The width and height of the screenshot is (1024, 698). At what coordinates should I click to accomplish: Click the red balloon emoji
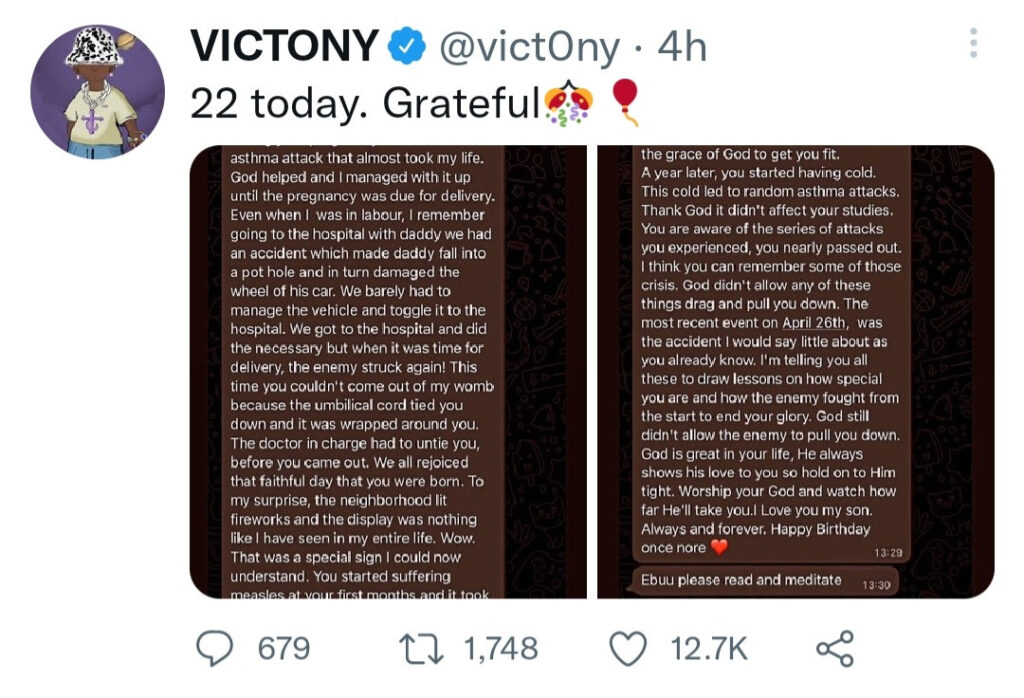point(624,102)
